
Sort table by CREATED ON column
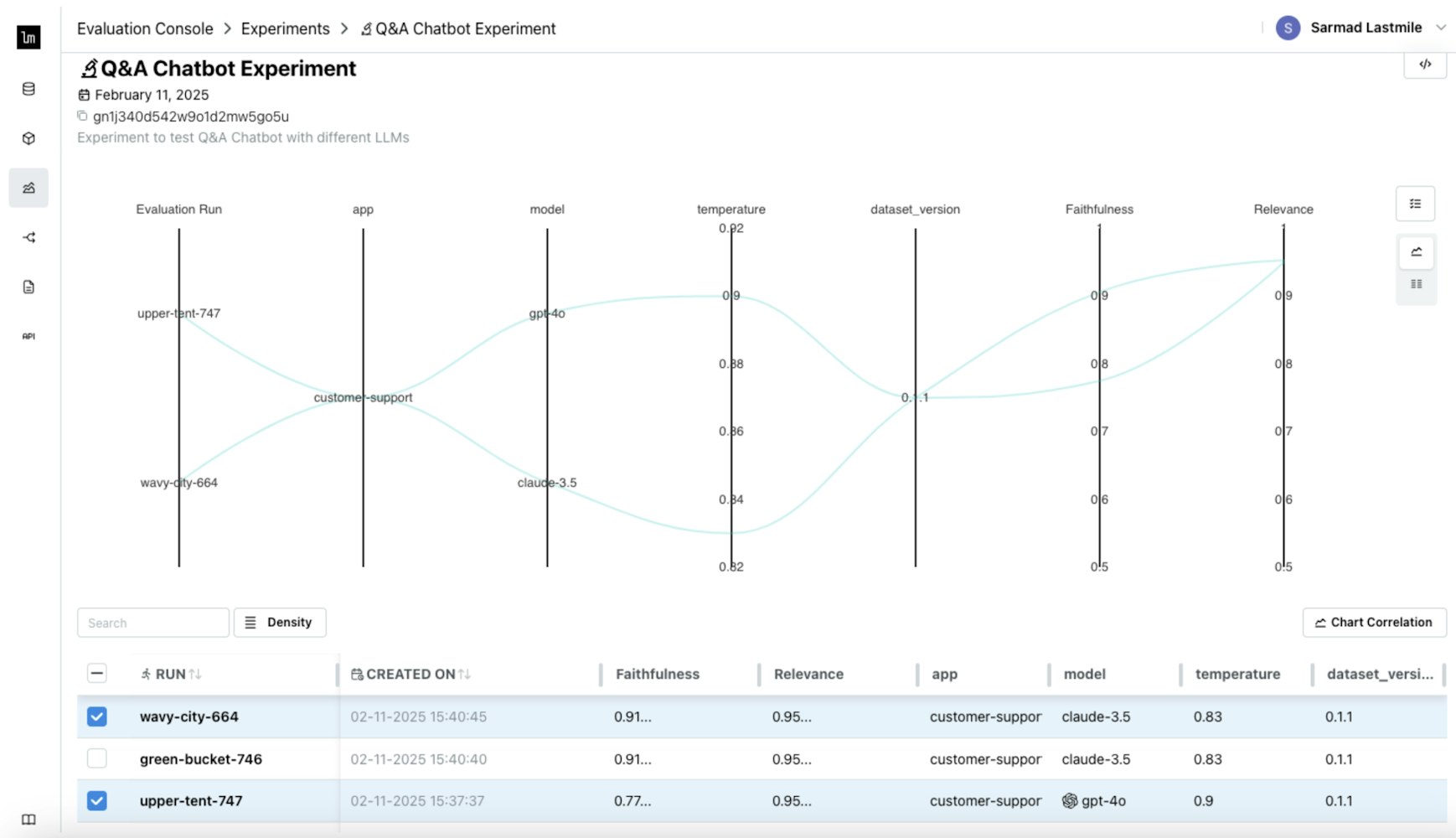pos(410,674)
